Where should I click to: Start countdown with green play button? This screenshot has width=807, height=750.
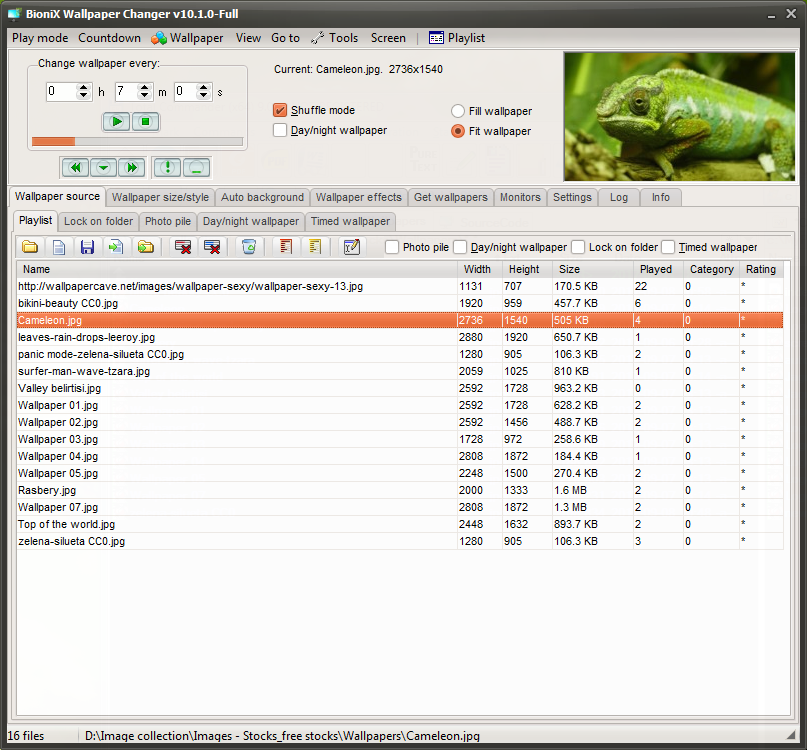(x=117, y=122)
